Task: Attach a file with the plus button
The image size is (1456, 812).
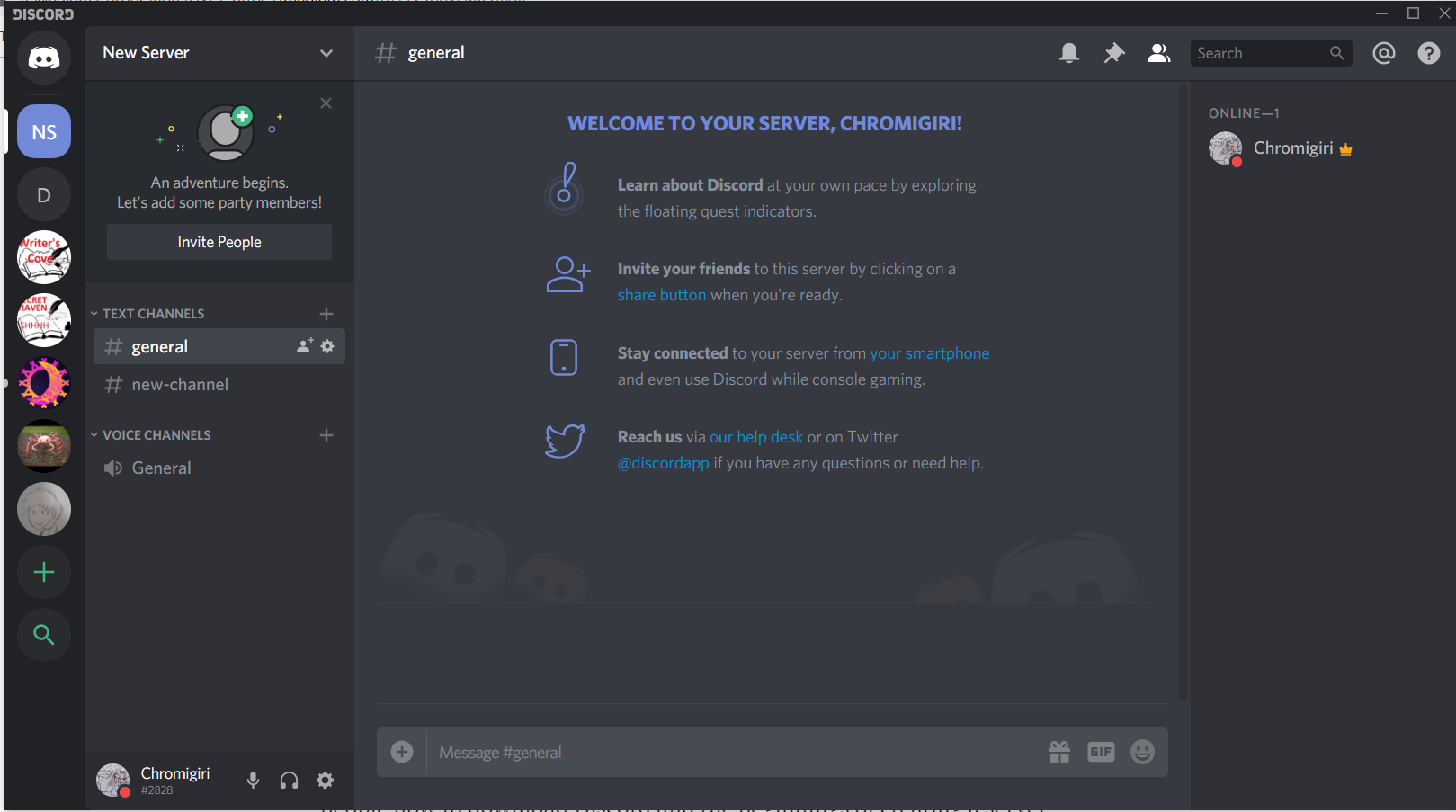Action: pos(402,752)
